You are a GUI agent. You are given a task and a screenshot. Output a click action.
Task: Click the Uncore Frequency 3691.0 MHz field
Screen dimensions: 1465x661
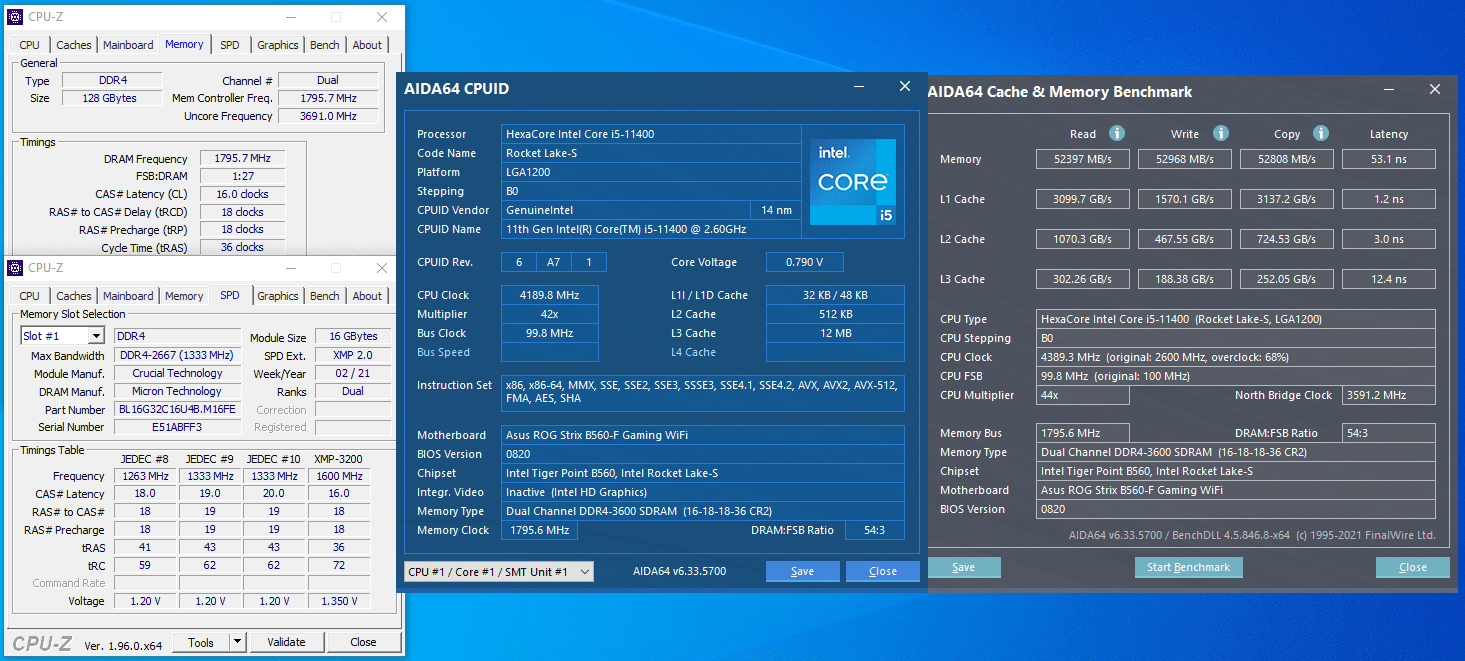(x=329, y=116)
